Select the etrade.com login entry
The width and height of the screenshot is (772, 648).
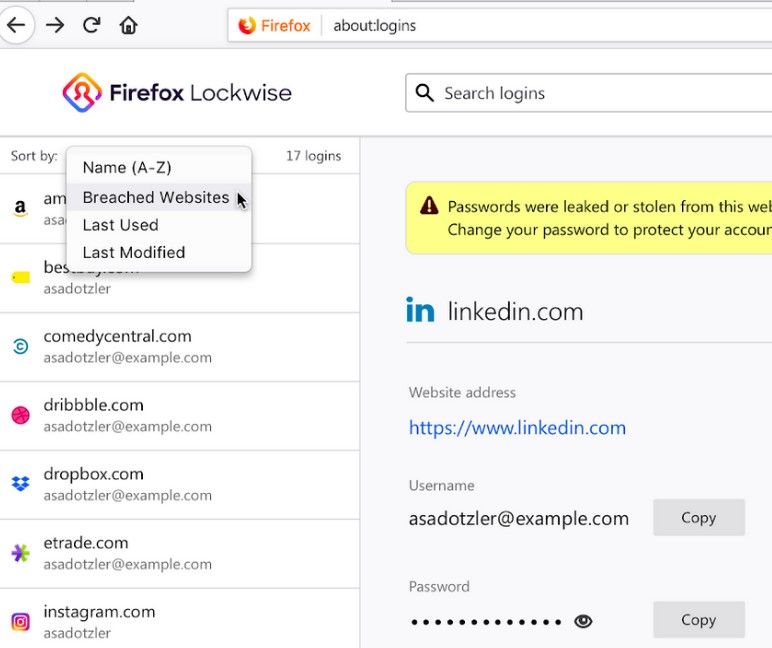(180, 553)
